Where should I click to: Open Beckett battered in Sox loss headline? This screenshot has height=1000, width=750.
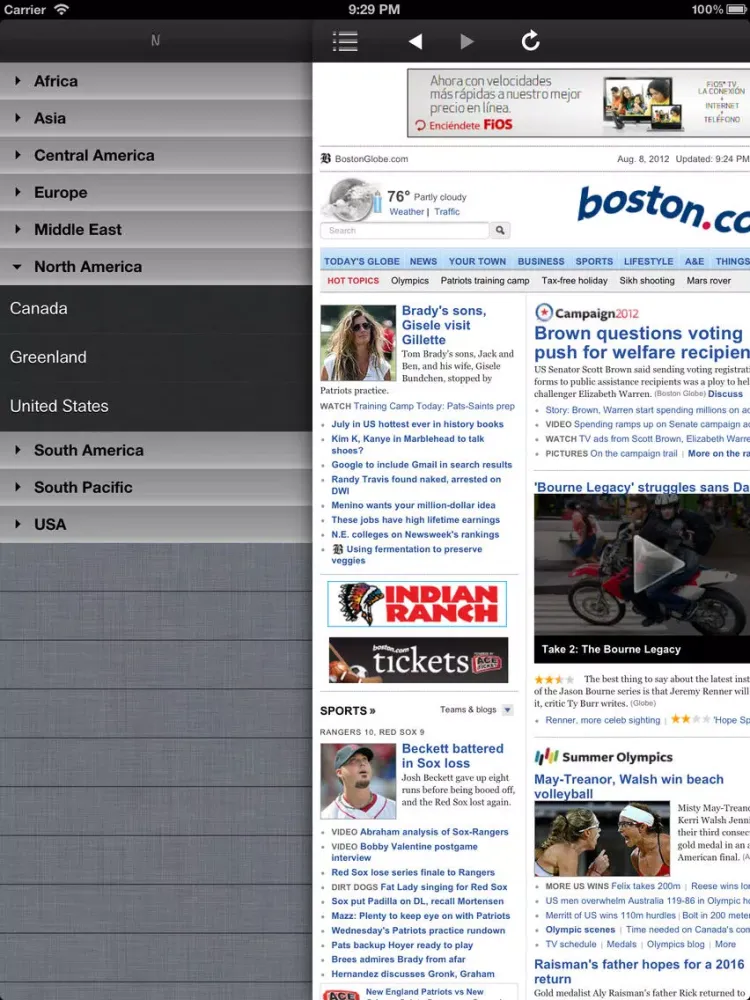click(x=452, y=756)
